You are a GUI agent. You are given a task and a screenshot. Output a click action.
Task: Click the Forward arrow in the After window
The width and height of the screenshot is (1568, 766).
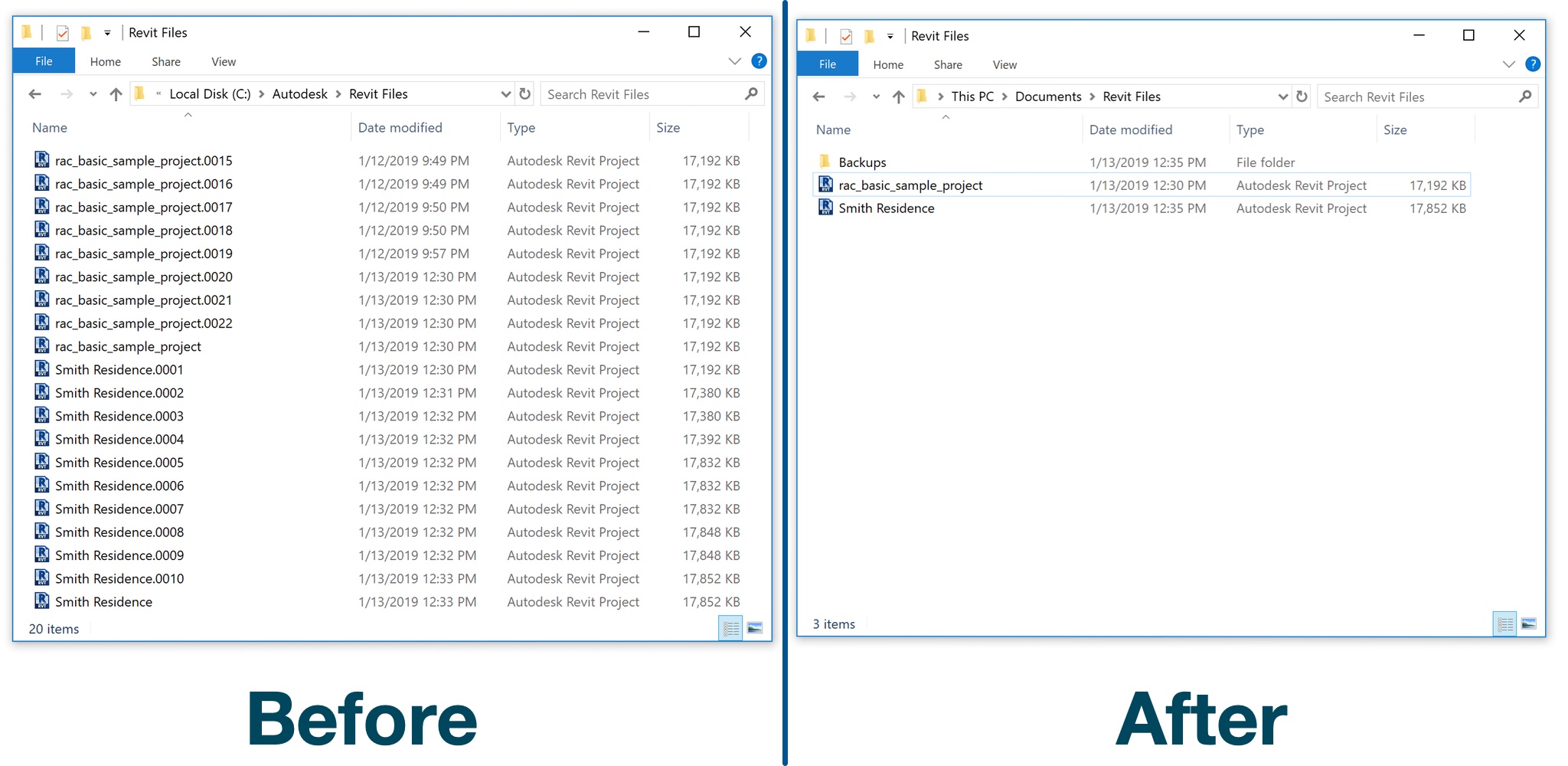pos(850,97)
